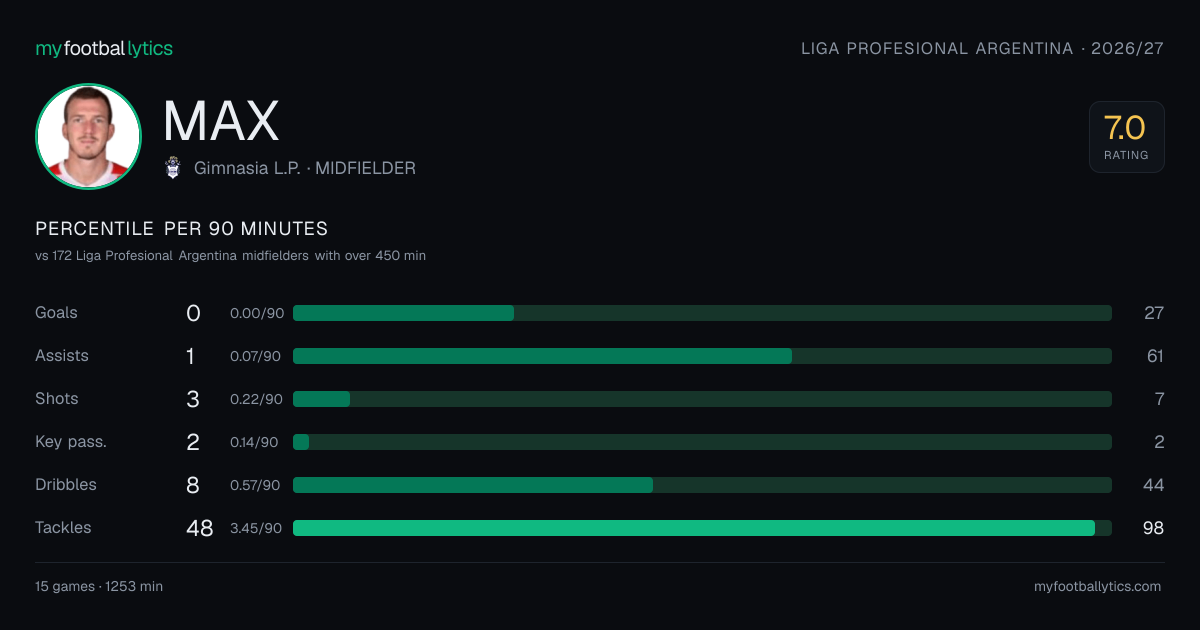Click the Assists percentile bar
Image resolution: width=1200 pixels, height=630 pixels.
[702, 356]
